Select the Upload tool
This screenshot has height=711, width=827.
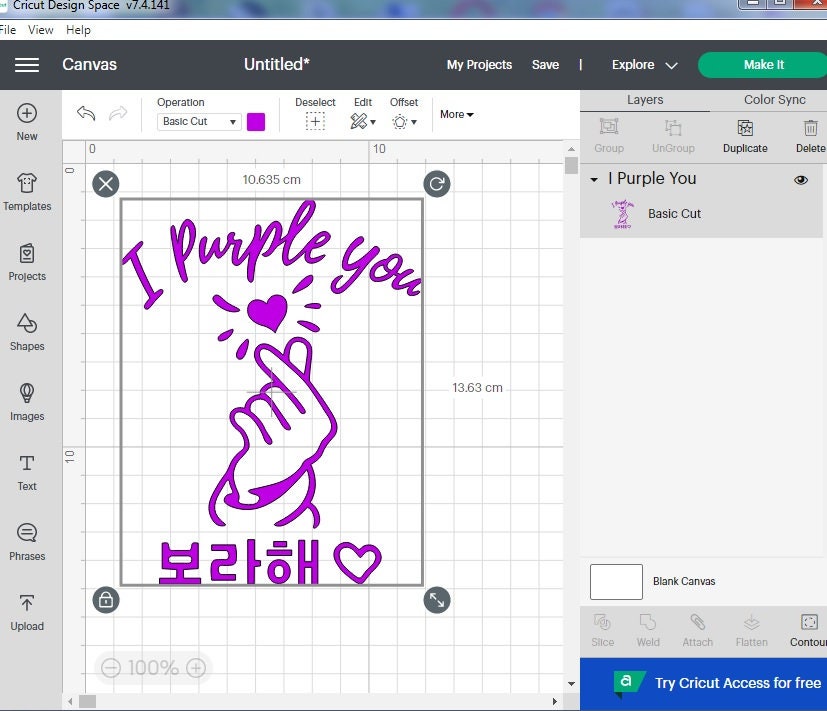coord(27,612)
